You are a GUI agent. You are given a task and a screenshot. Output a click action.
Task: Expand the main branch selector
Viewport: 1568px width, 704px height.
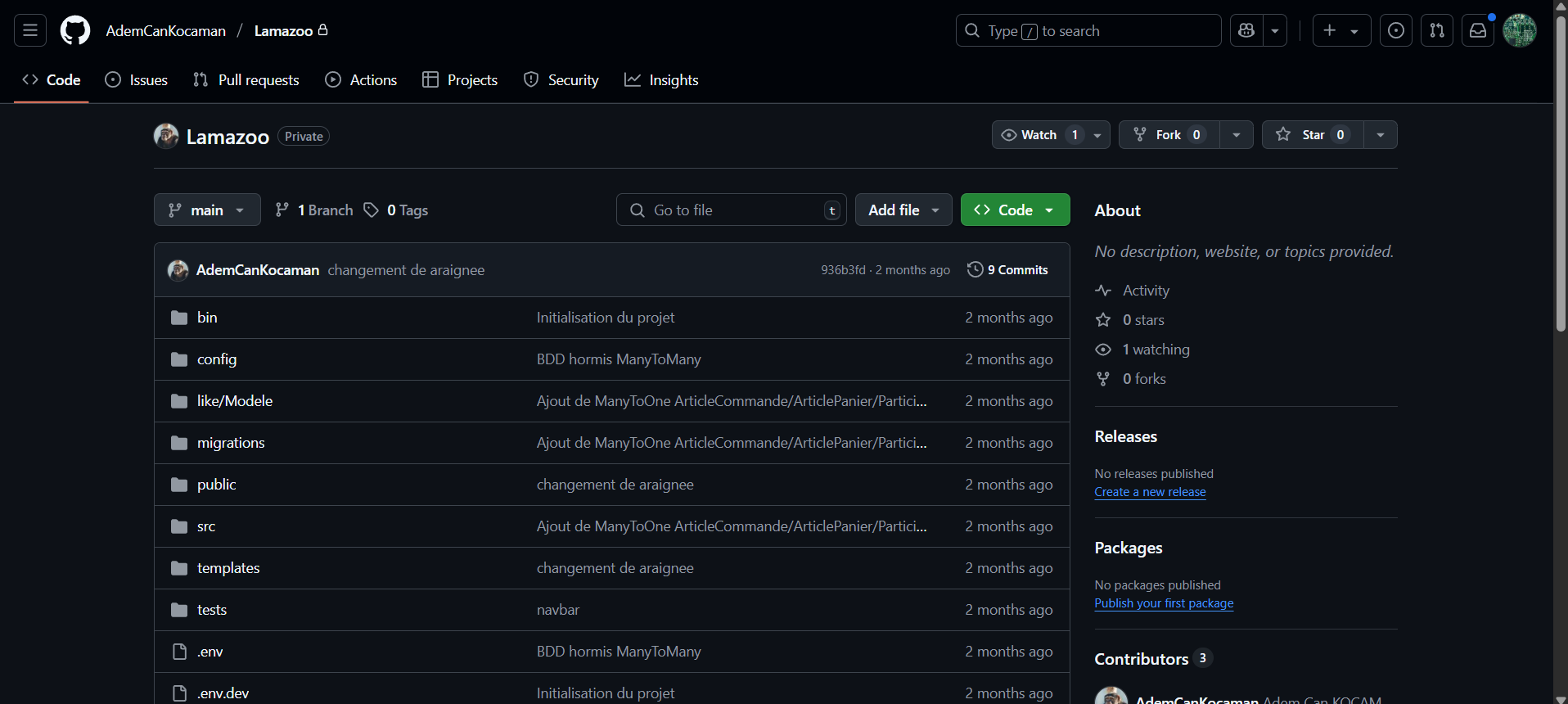coord(207,210)
